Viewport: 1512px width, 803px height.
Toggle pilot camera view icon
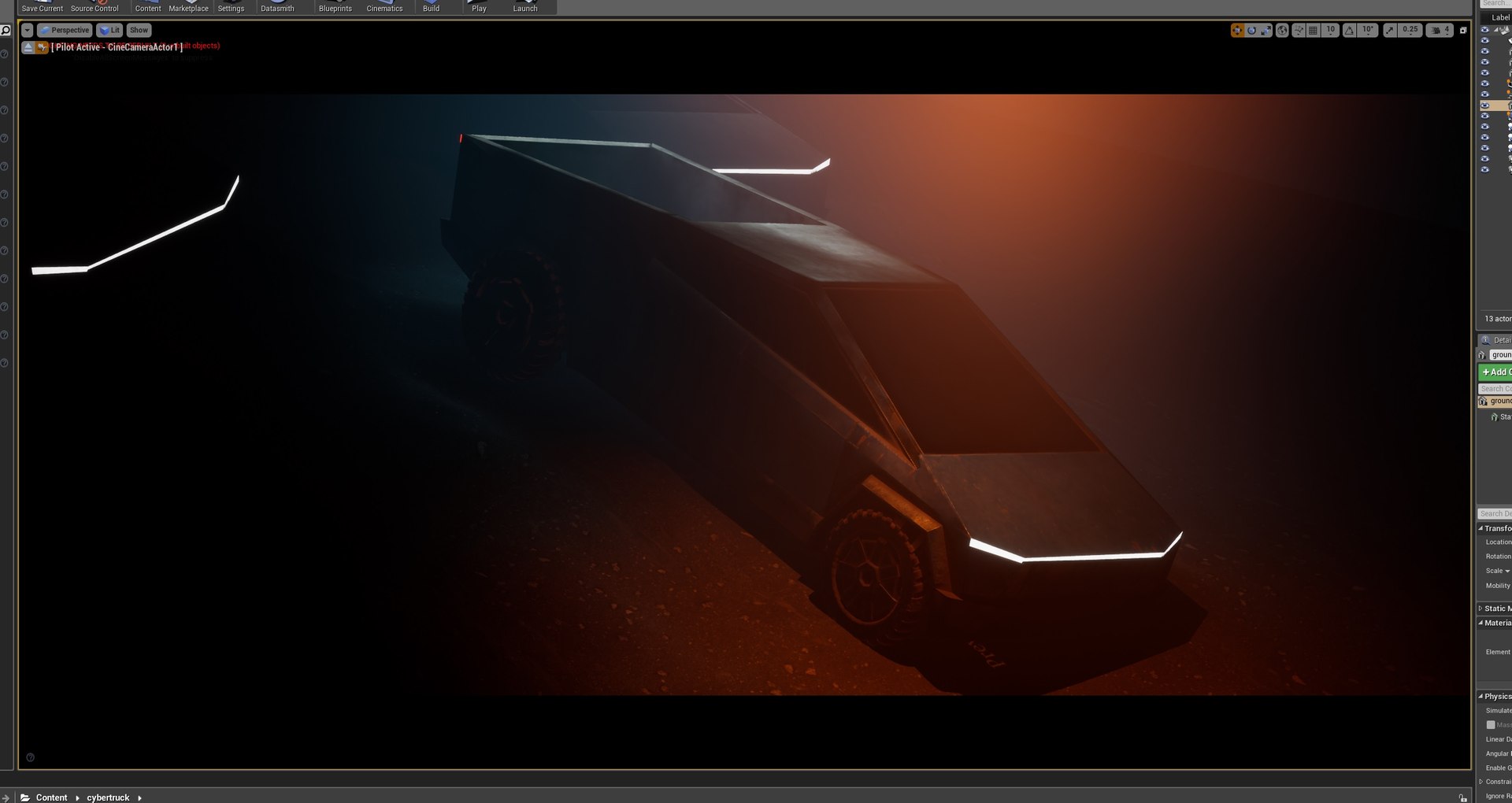coord(42,47)
